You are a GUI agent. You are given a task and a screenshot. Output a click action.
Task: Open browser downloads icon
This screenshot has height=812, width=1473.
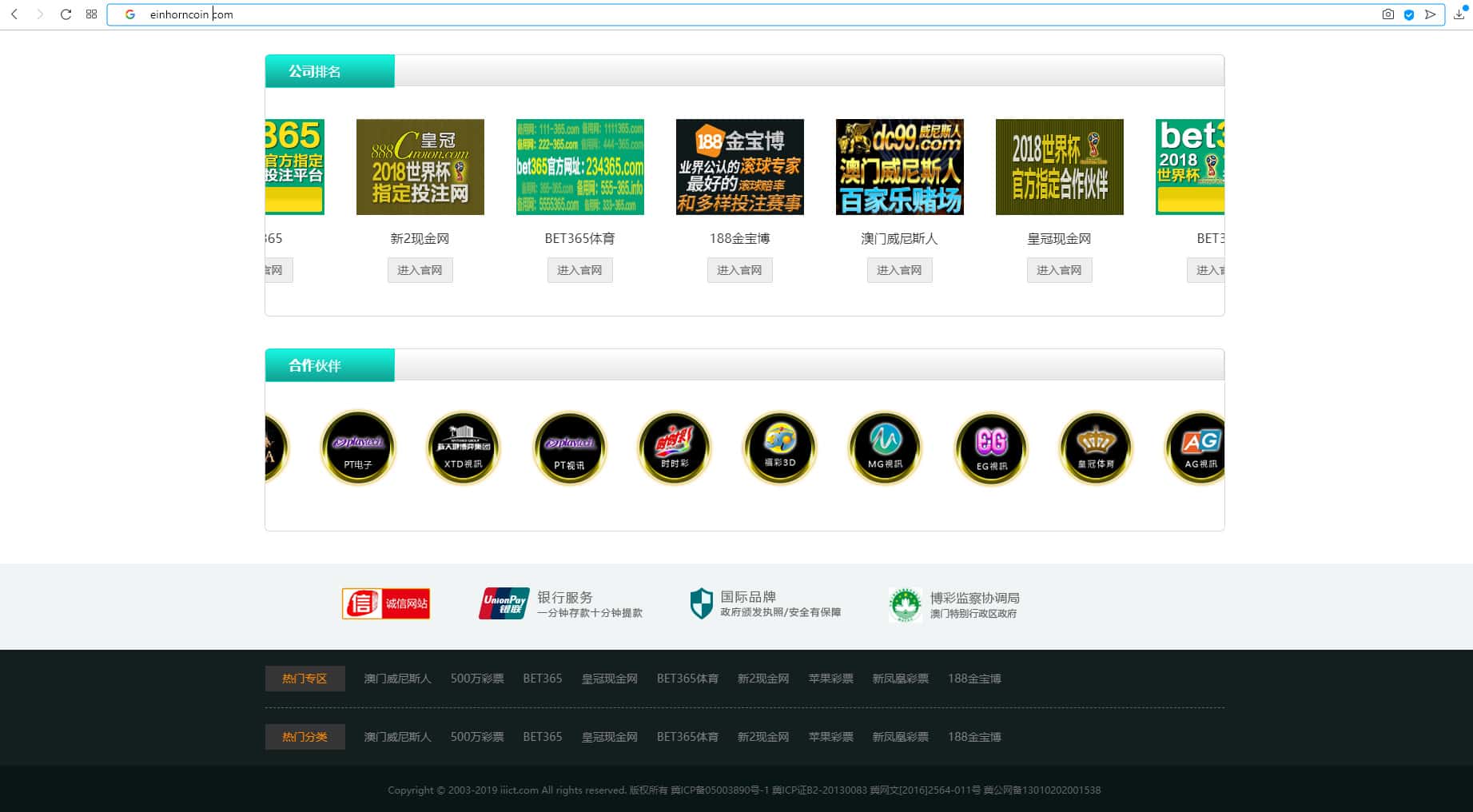pyautogui.click(x=1459, y=14)
